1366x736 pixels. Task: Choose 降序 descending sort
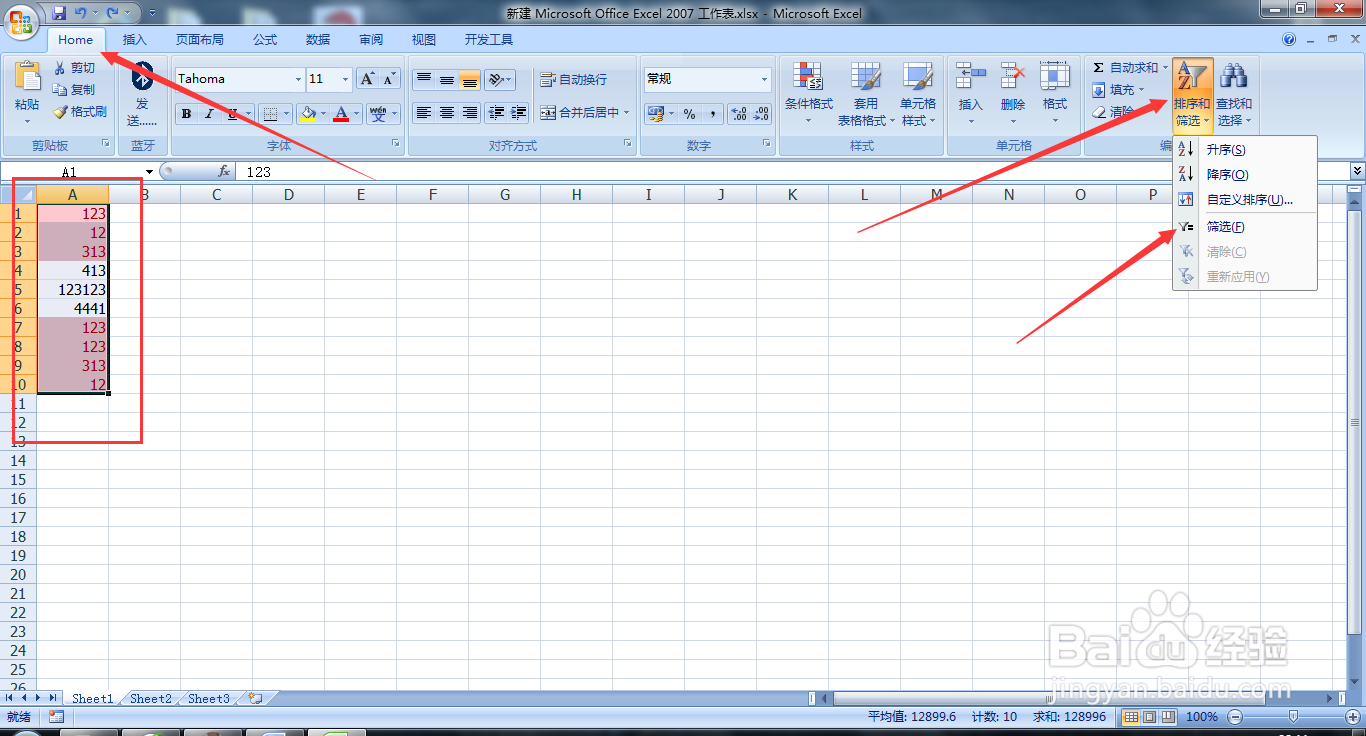point(1245,175)
